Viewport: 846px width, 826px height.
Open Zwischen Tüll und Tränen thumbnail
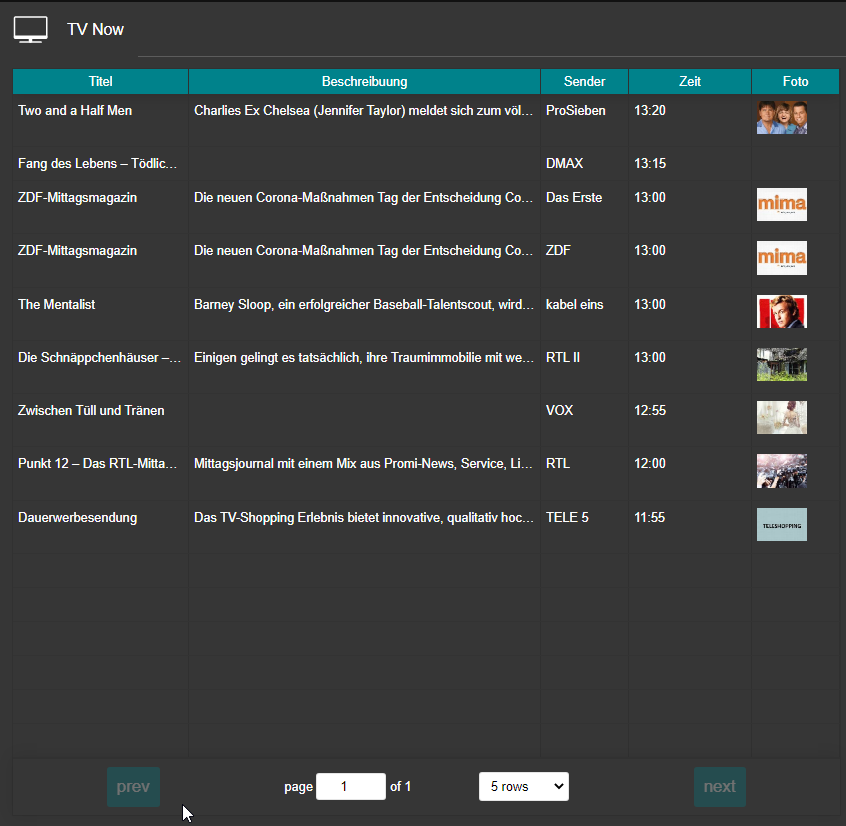pyautogui.click(x=782, y=418)
